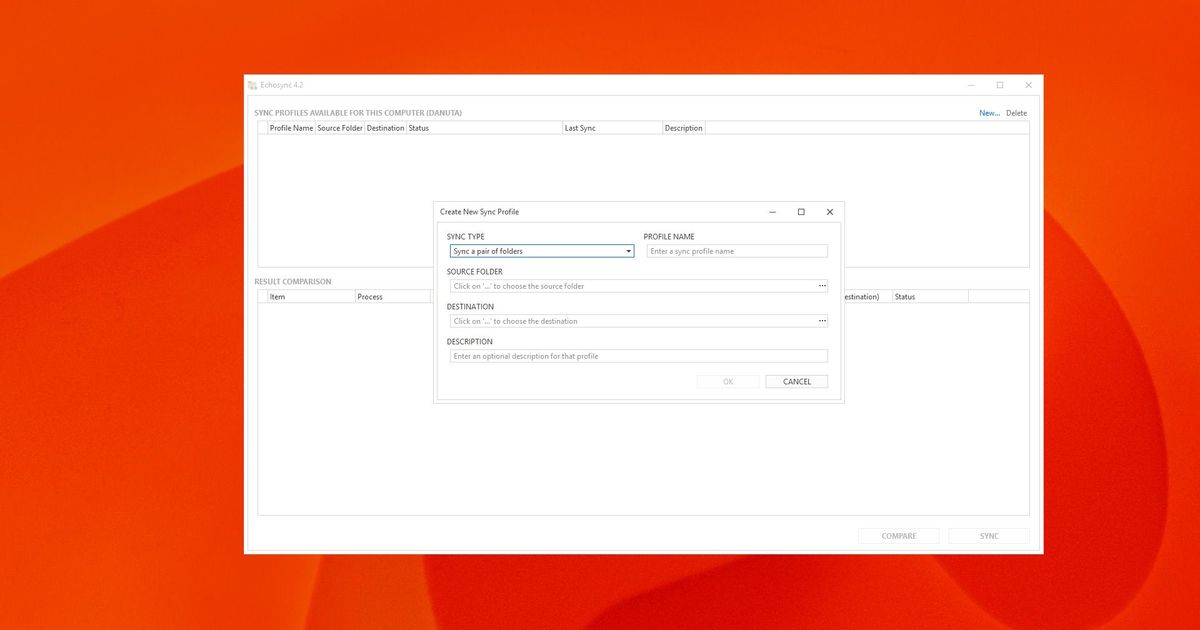Click the Profile Name input field
1200x630 pixels.
737,250
